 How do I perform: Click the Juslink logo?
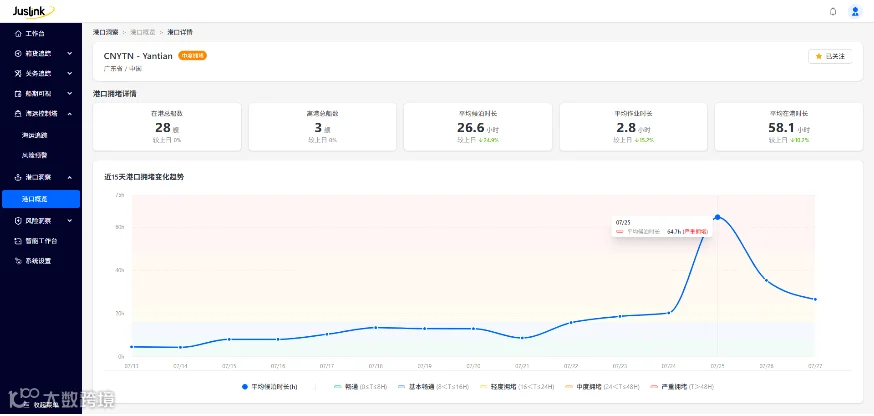(x=33, y=11)
